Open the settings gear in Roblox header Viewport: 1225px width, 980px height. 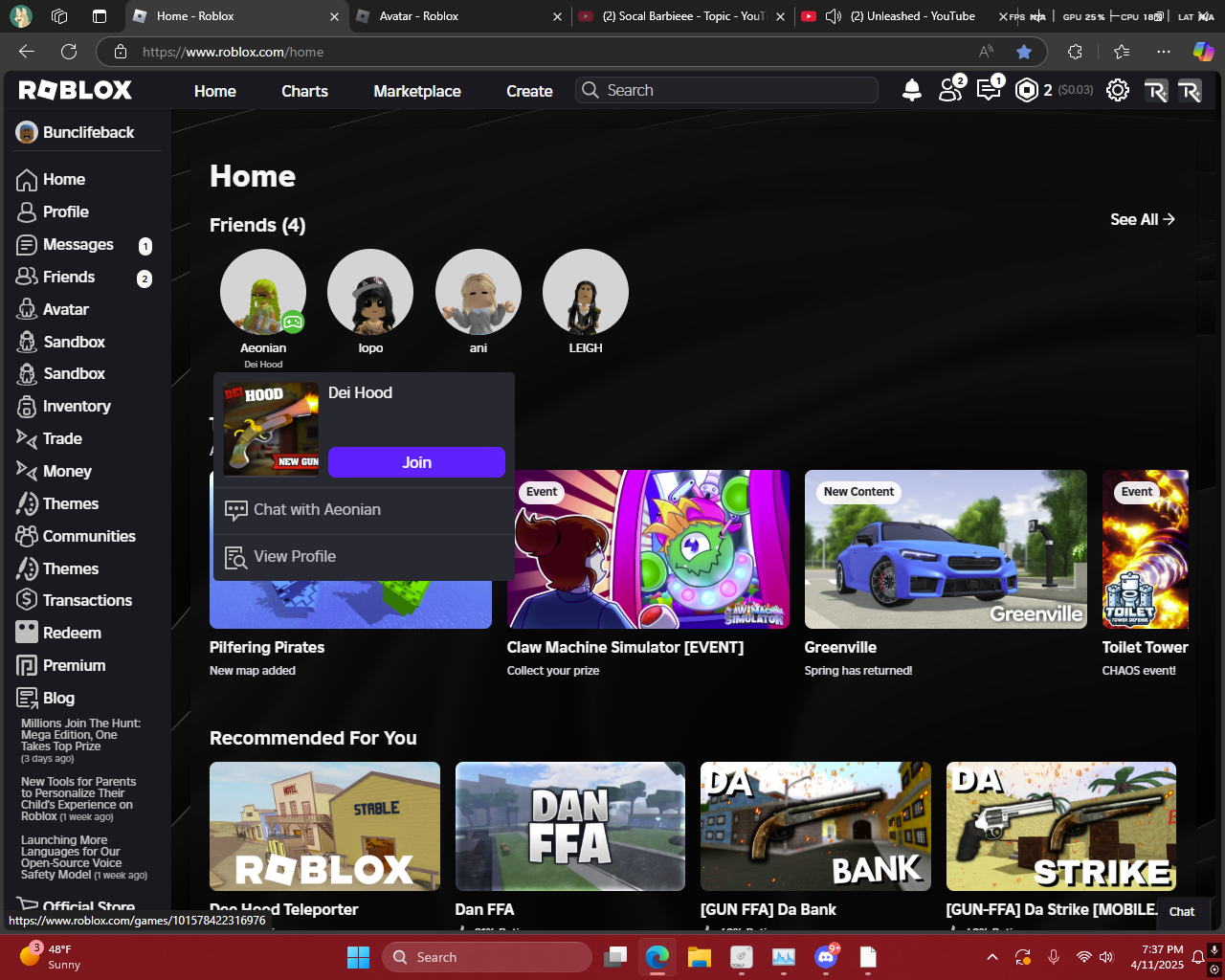1117,90
